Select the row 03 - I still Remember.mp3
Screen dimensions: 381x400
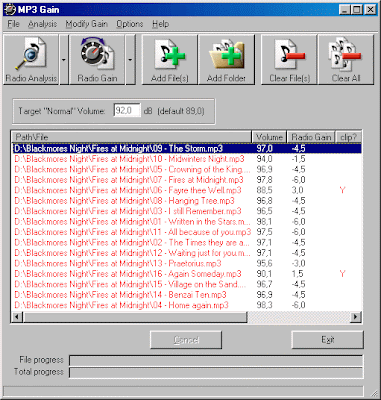click(187, 211)
